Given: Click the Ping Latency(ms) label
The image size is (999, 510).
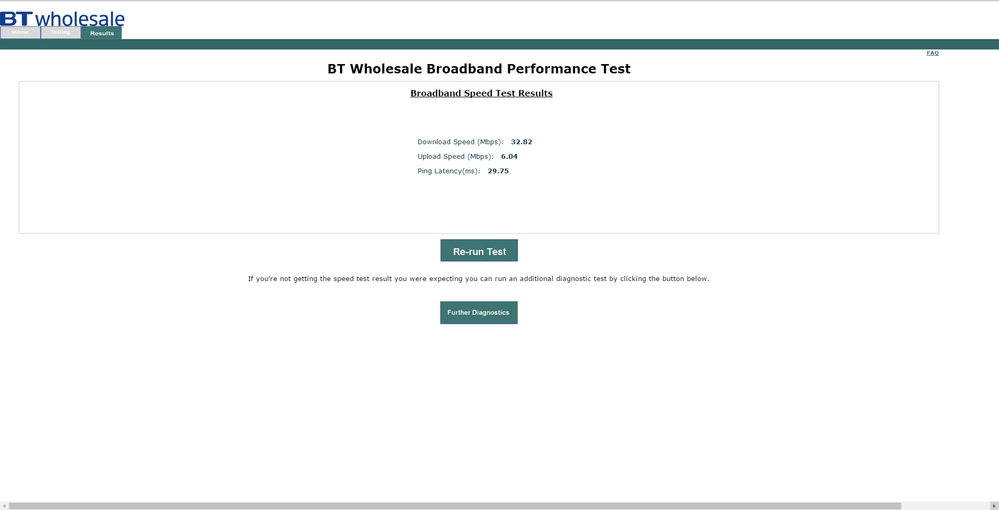Looking at the screenshot, I should [449, 171].
